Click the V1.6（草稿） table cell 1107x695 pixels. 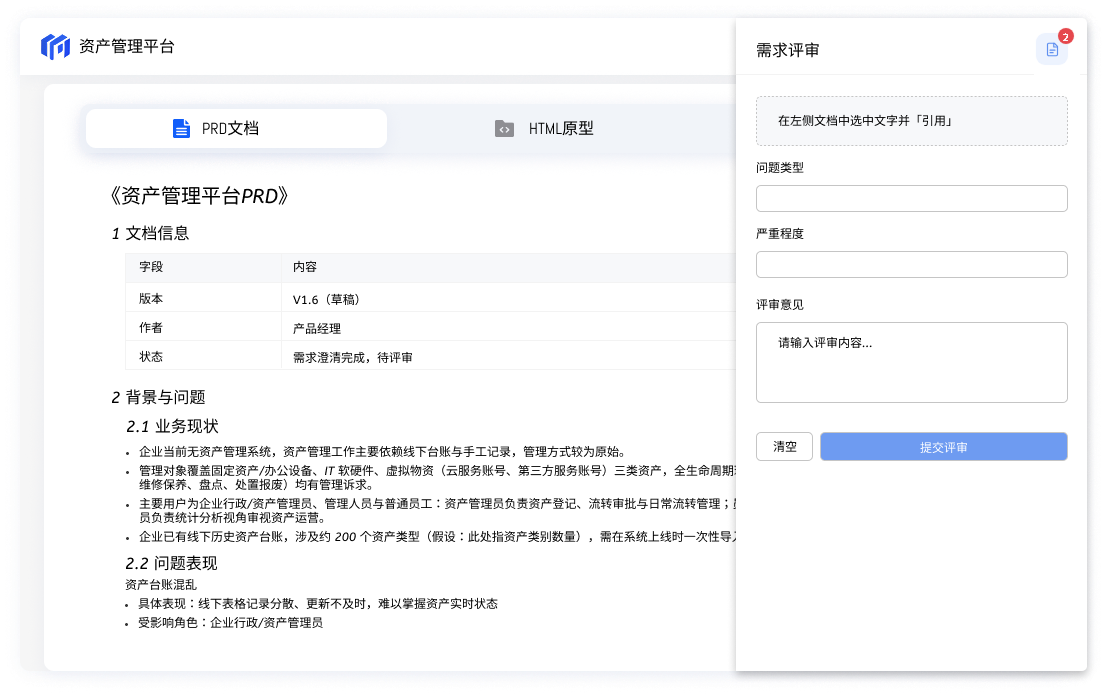tap(508, 298)
